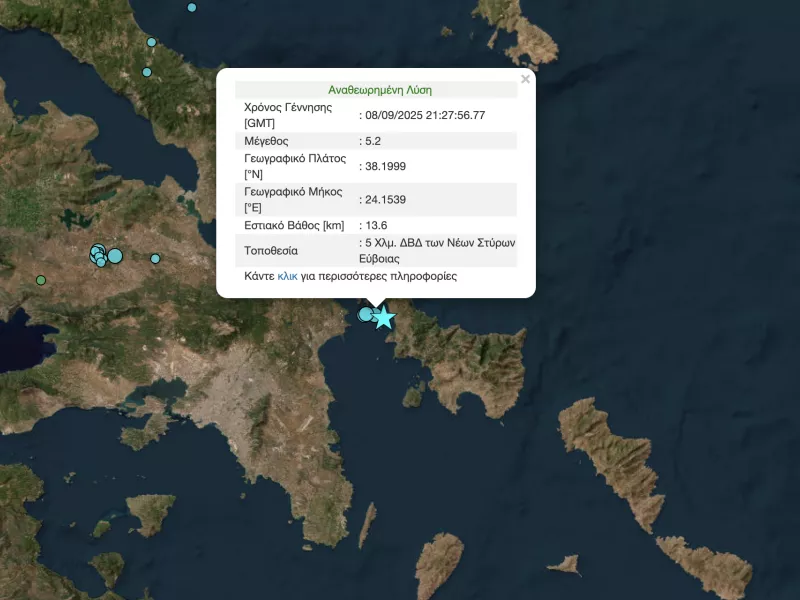Image resolution: width=800 pixels, height=600 pixels.
Task: Click the "Μέγεθος" row label
Action: pos(266,141)
